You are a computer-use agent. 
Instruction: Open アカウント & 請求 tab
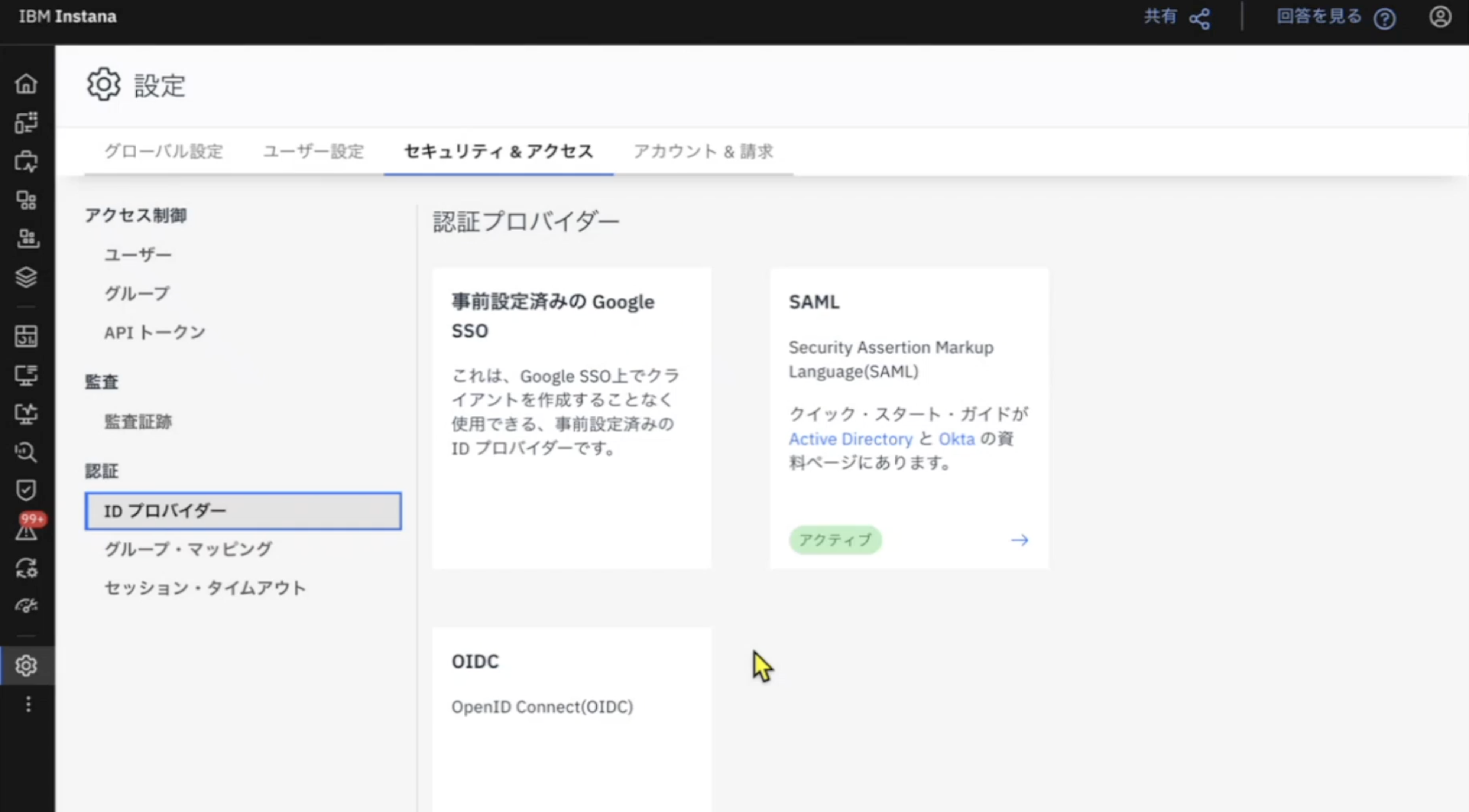tap(703, 152)
